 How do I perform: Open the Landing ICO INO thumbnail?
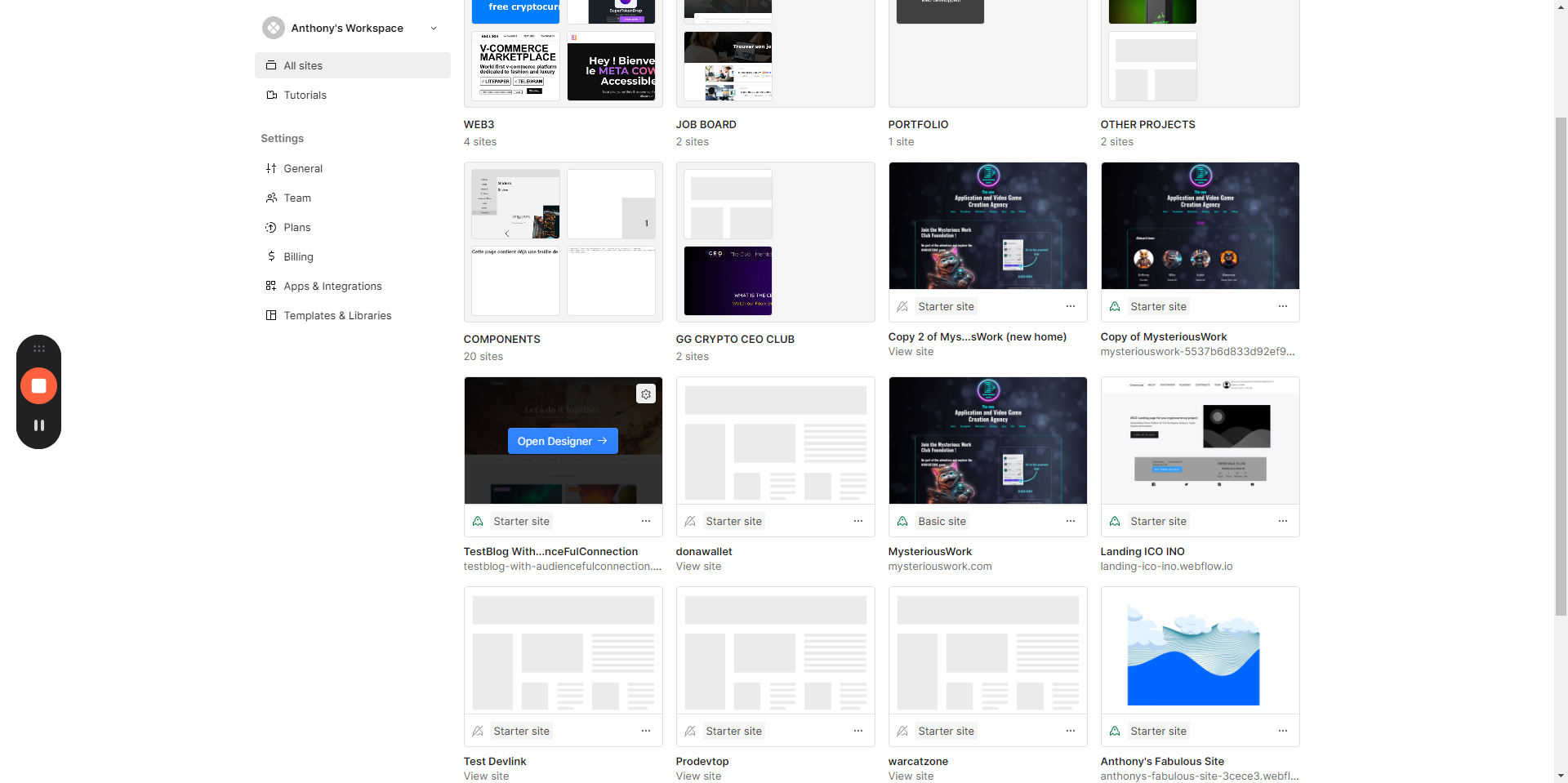coord(1200,440)
